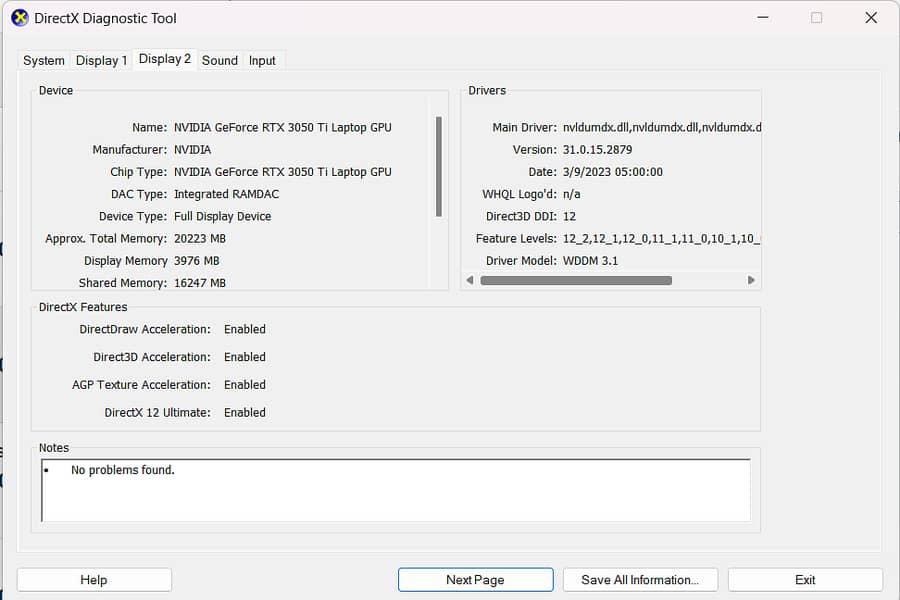Select the Display 2 tab

point(164,59)
